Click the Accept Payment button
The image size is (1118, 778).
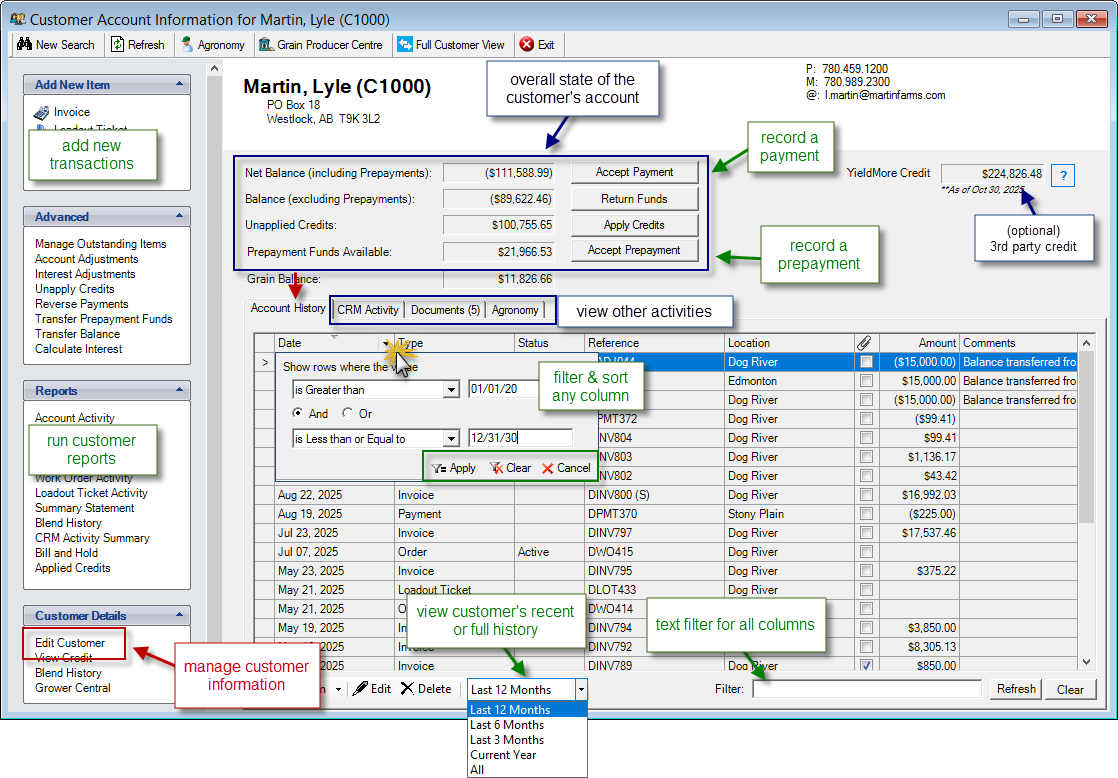[635, 172]
